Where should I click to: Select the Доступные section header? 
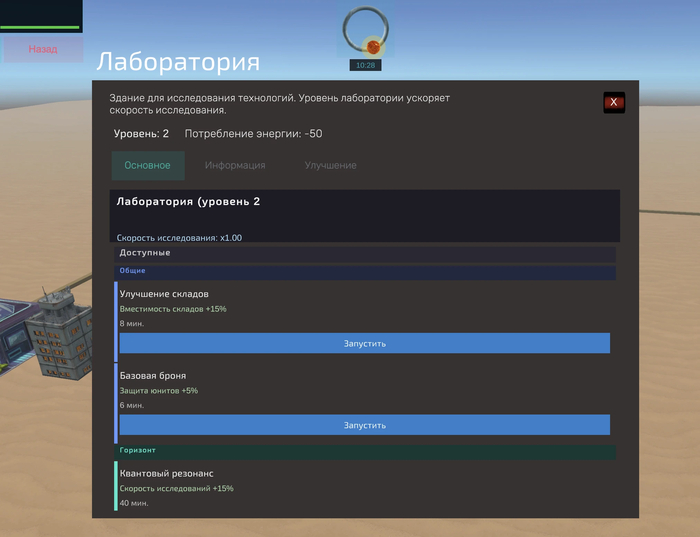(x=365, y=253)
